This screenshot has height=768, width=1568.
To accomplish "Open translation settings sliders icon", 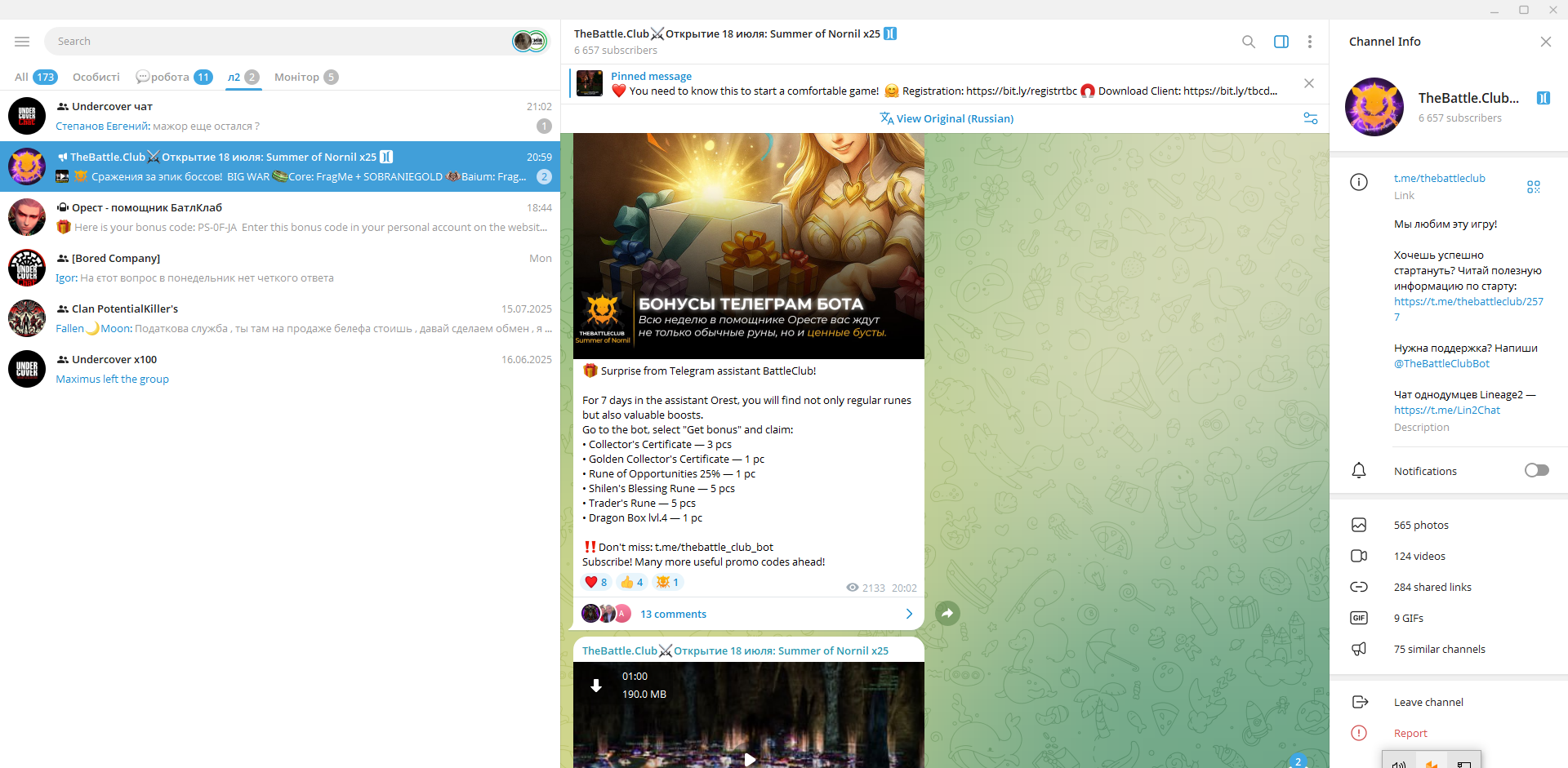I will point(1311,118).
